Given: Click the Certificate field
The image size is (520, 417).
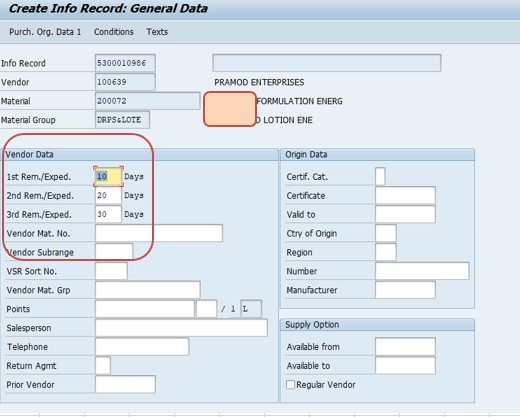Looking at the screenshot, I should coord(405,195).
